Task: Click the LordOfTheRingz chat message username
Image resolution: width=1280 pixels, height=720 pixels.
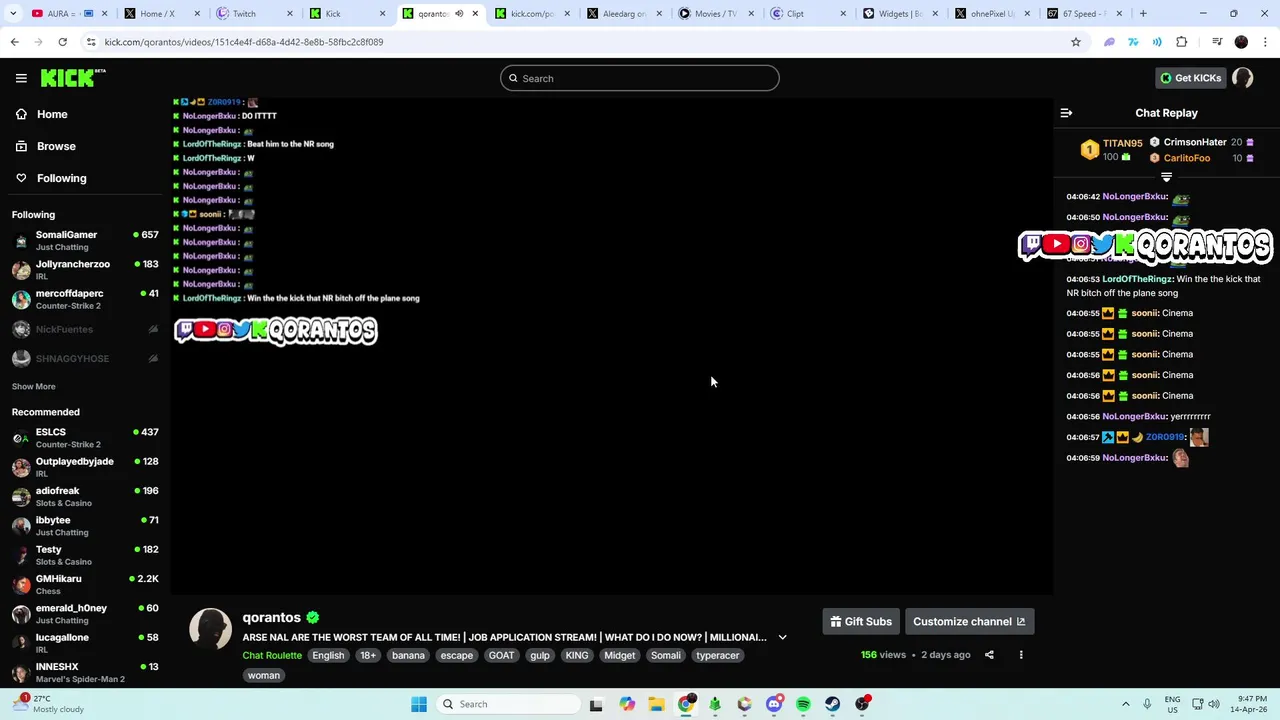Action: point(1137,279)
